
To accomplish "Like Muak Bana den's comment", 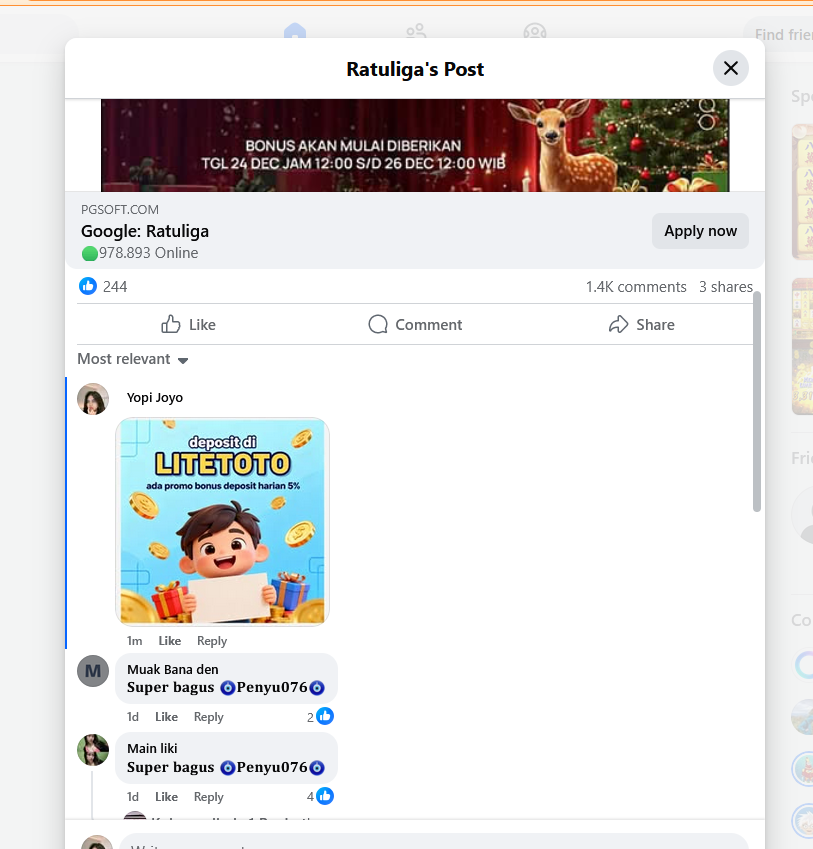I will (166, 716).
